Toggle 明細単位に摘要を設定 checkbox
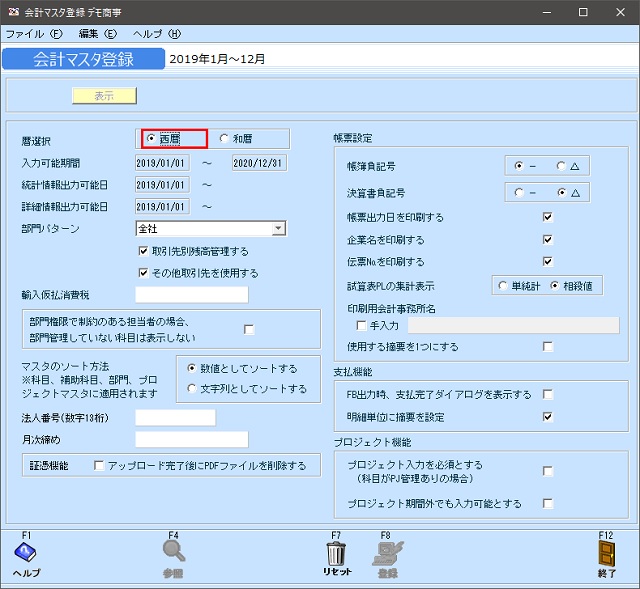This screenshot has width=640, height=589. (x=548, y=417)
